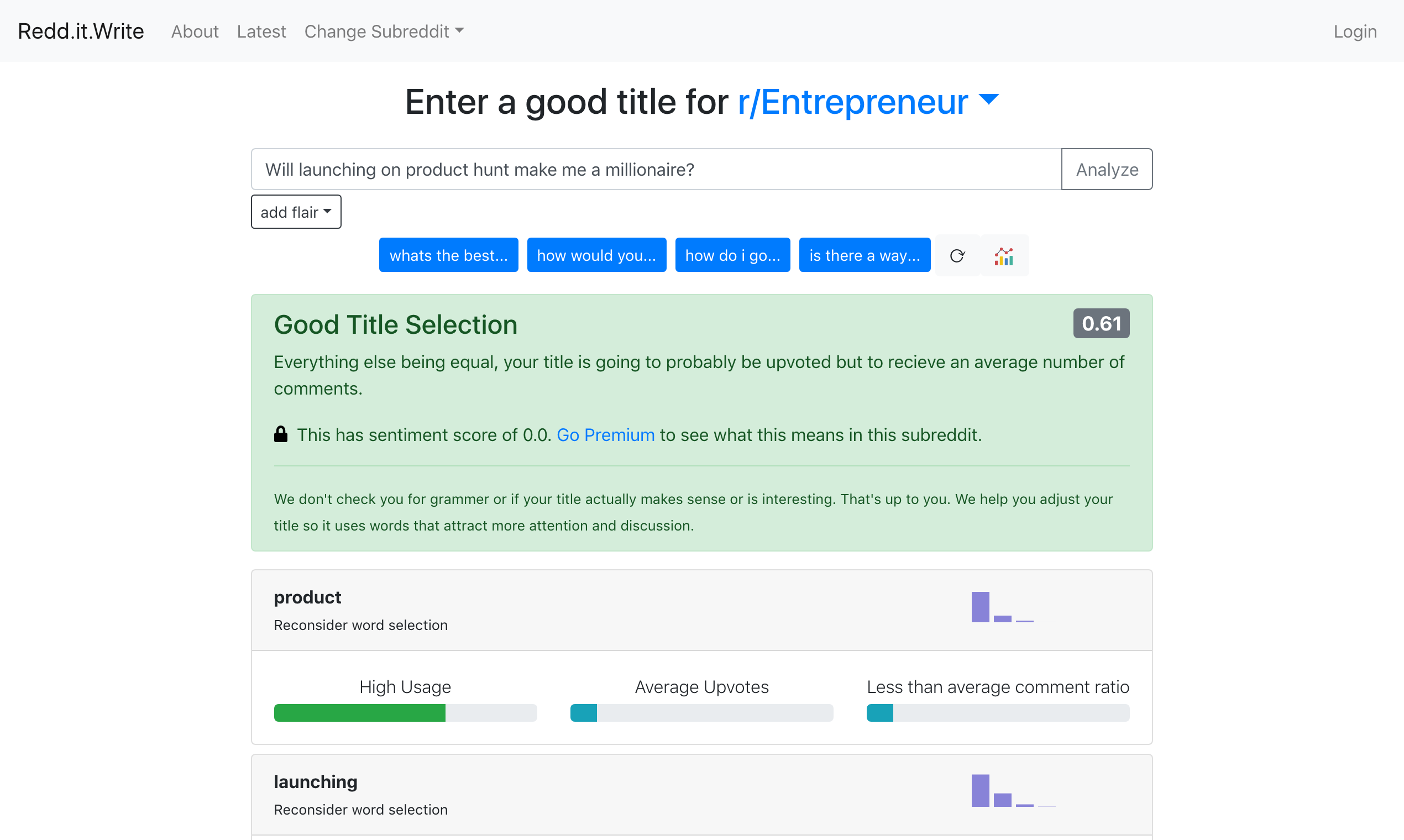Follow the Go Premium link
Image resolution: width=1404 pixels, height=840 pixels.
[606, 435]
